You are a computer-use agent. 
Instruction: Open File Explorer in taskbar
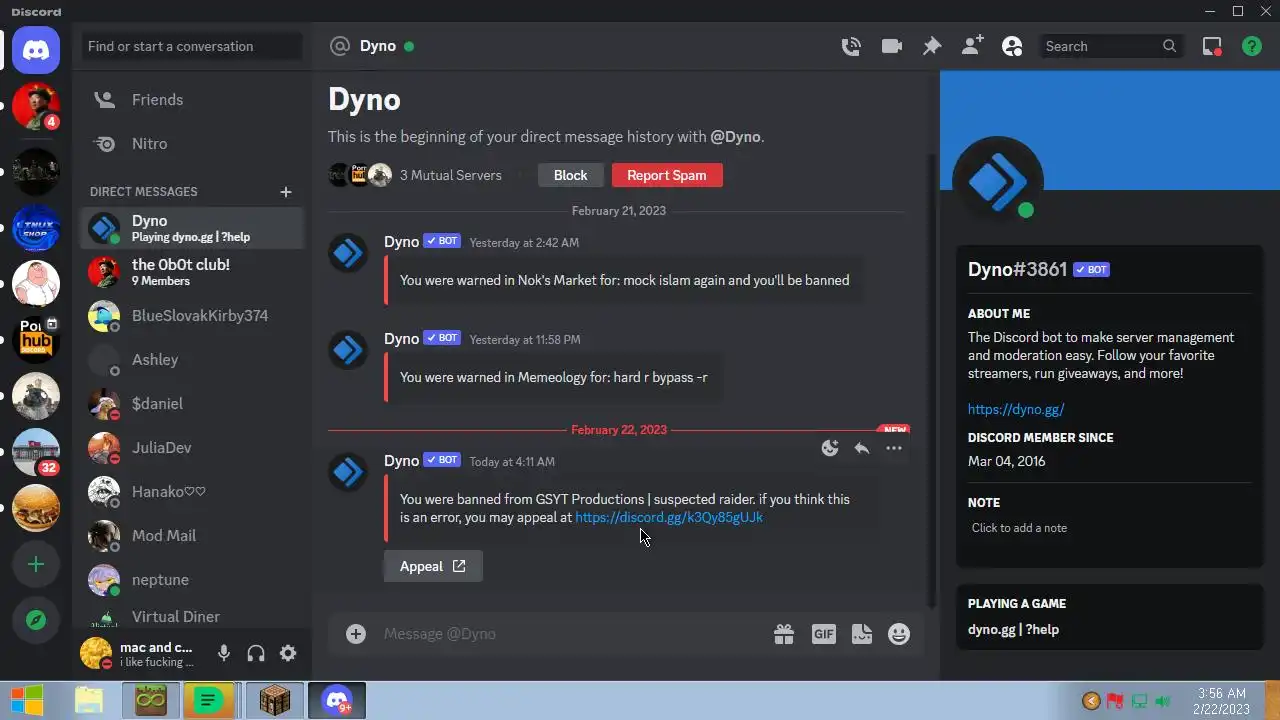point(89,700)
